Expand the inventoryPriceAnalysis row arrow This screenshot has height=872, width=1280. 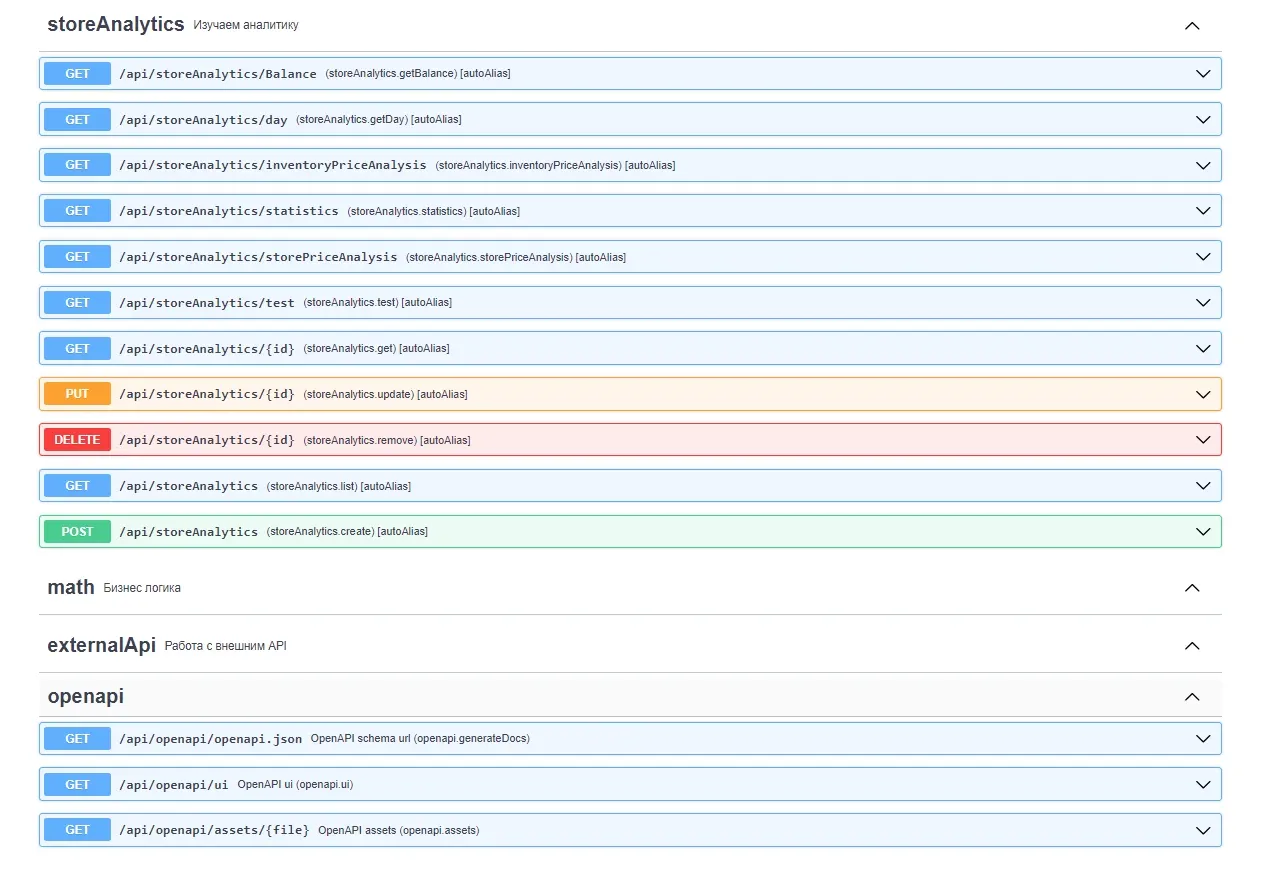point(1203,165)
